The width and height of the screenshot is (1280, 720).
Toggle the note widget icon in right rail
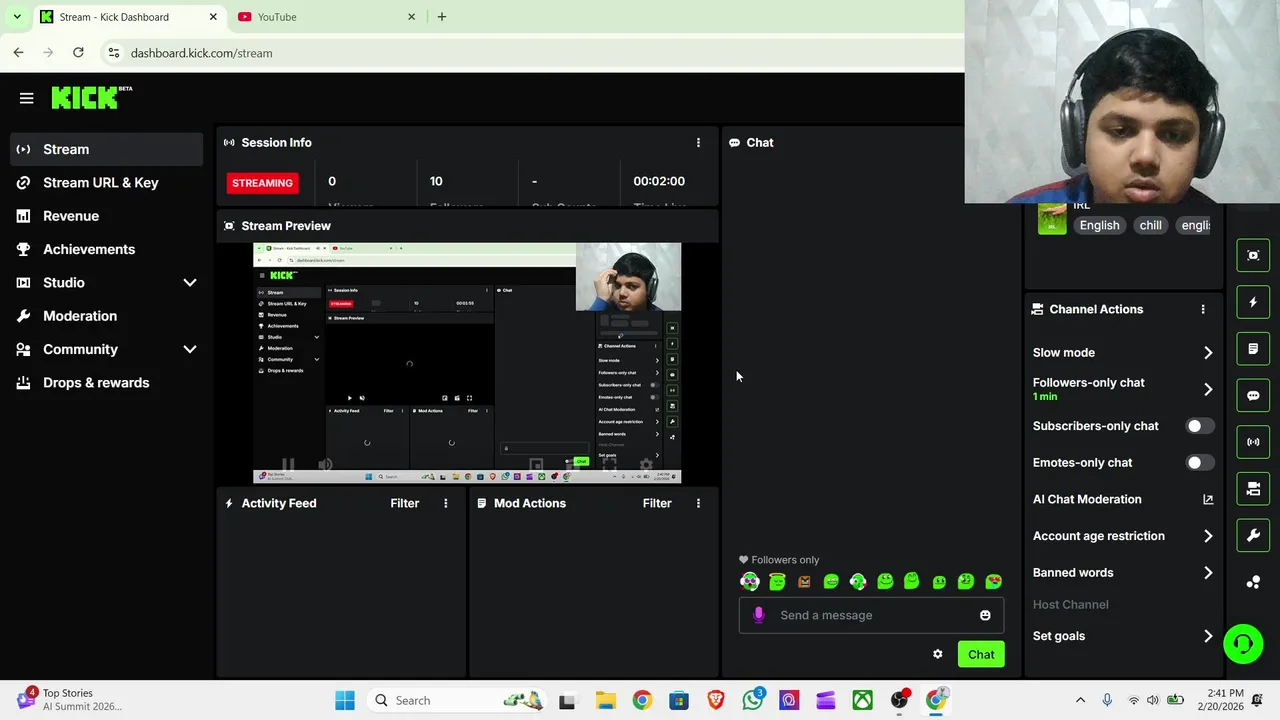pyautogui.click(x=1253, y=349)
